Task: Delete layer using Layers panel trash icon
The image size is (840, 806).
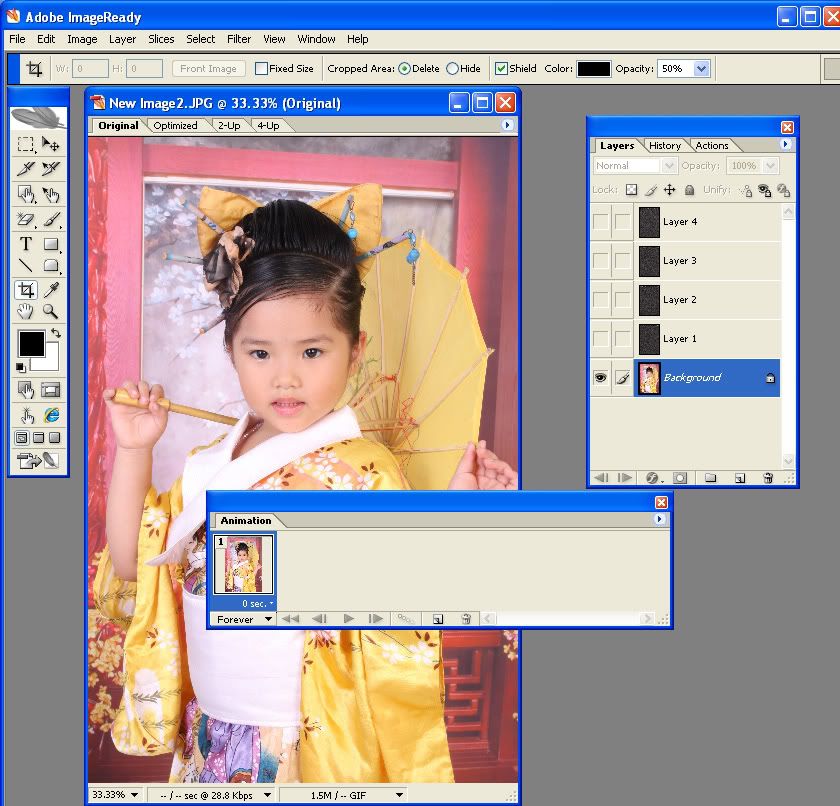Action: coord(768,478)
